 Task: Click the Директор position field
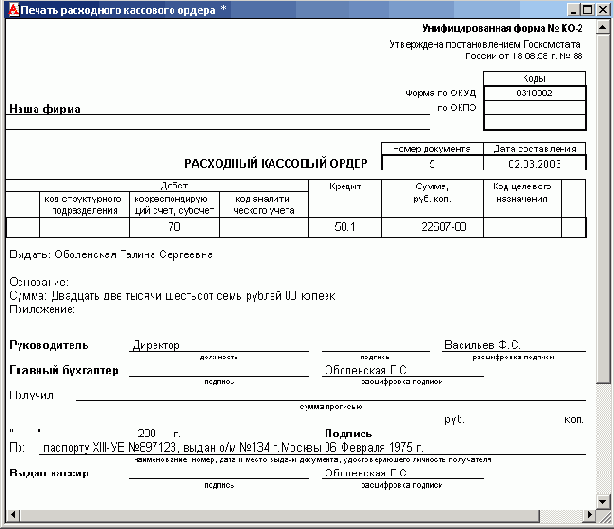pos(155,344)
